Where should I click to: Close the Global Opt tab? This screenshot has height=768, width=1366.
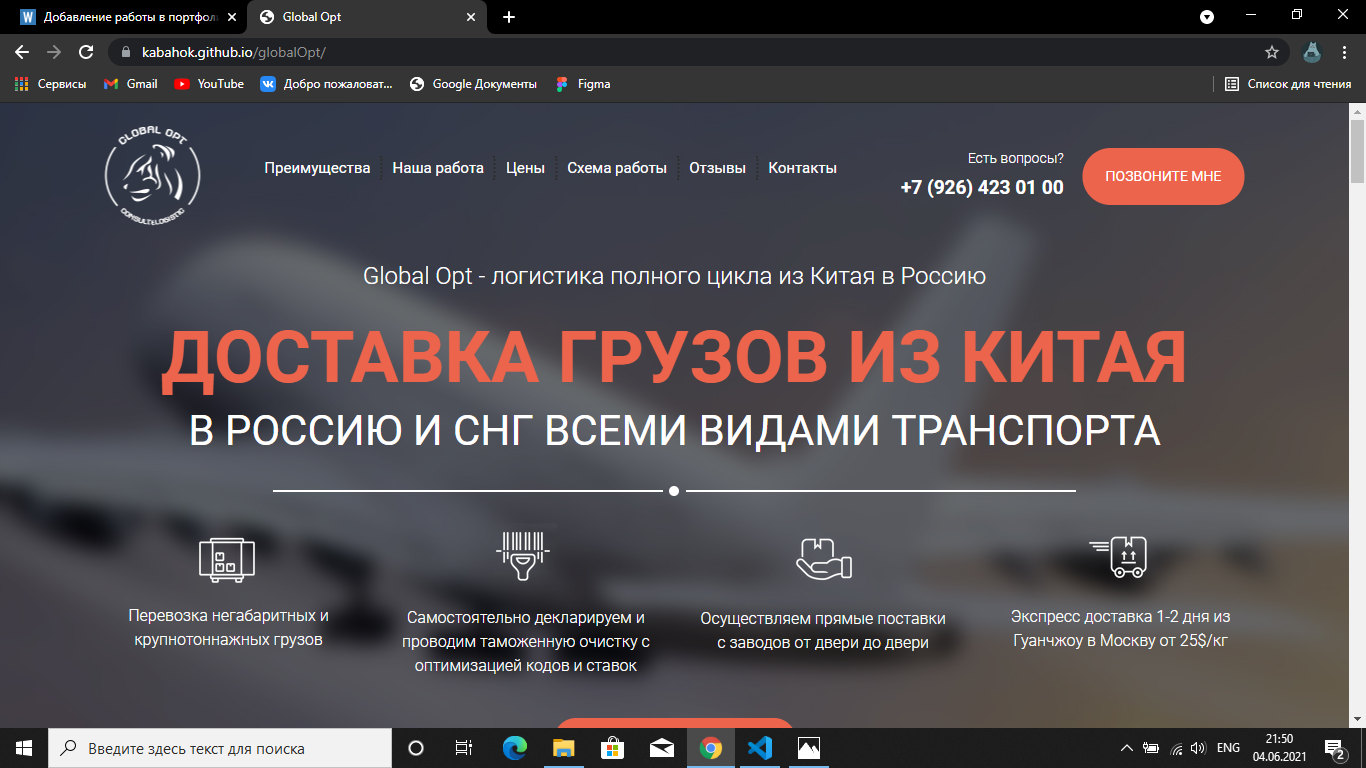point(471,17)
